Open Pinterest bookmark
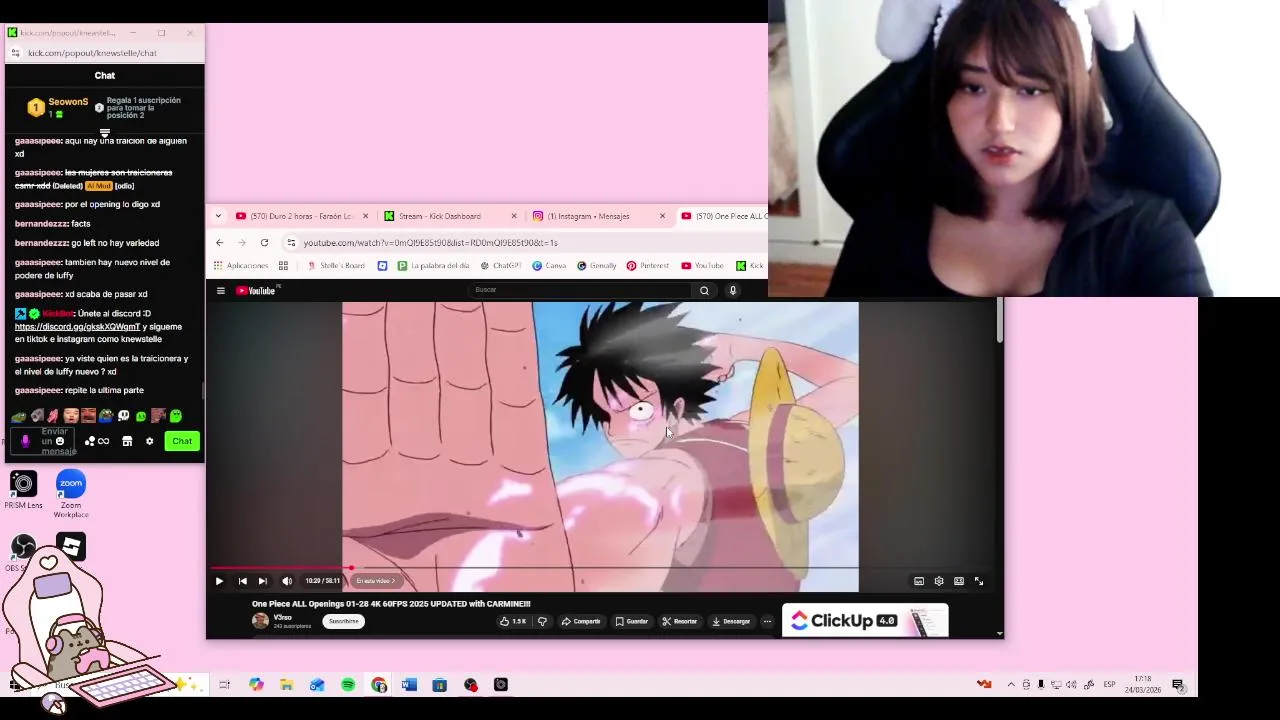1280x720 pixels. click(x=648, y=266)
